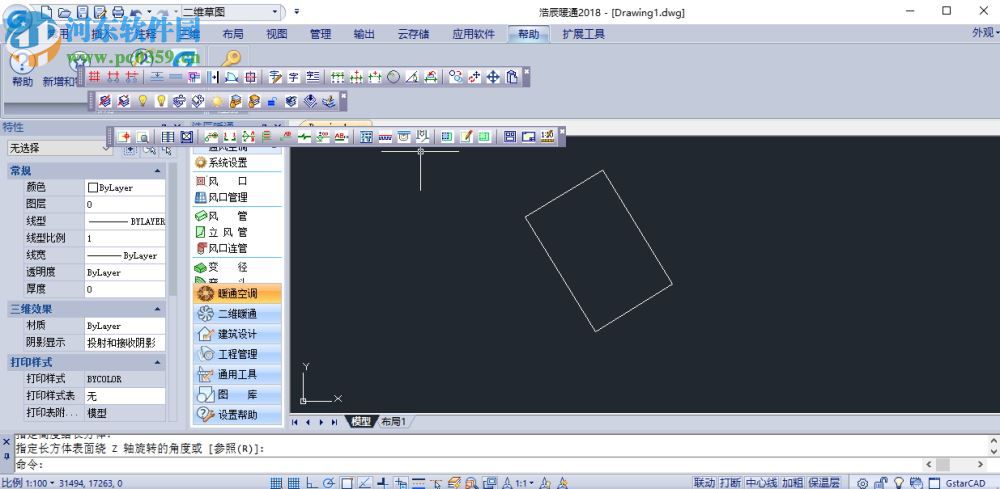
Task: Open the 比例 1:100 scale dropdown
Action: (28, 483)
